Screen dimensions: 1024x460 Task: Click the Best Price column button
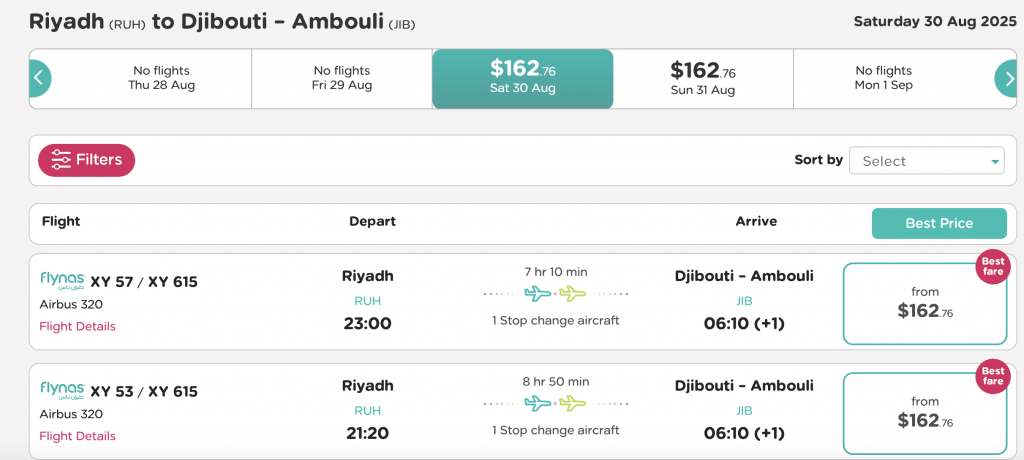pyautogui.click(x=939, y=223)
